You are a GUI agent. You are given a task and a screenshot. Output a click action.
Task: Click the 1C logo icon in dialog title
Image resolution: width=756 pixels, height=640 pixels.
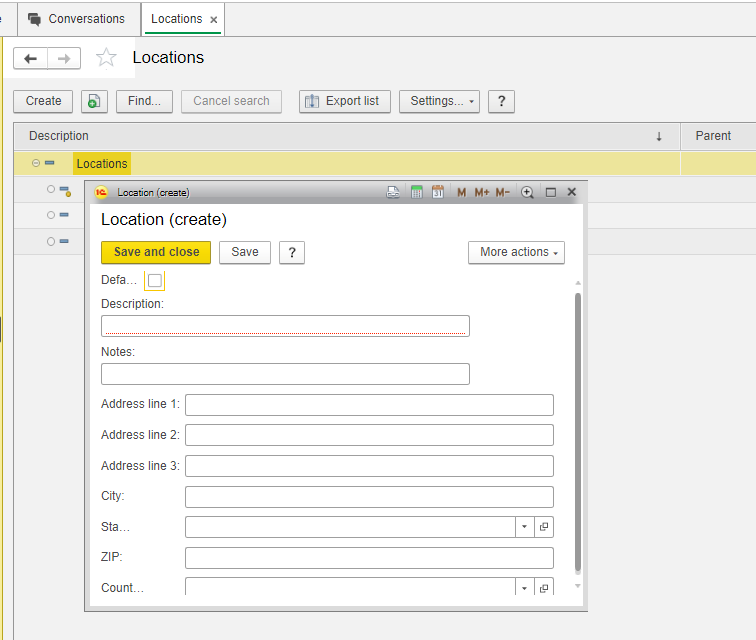click(101, 192)
